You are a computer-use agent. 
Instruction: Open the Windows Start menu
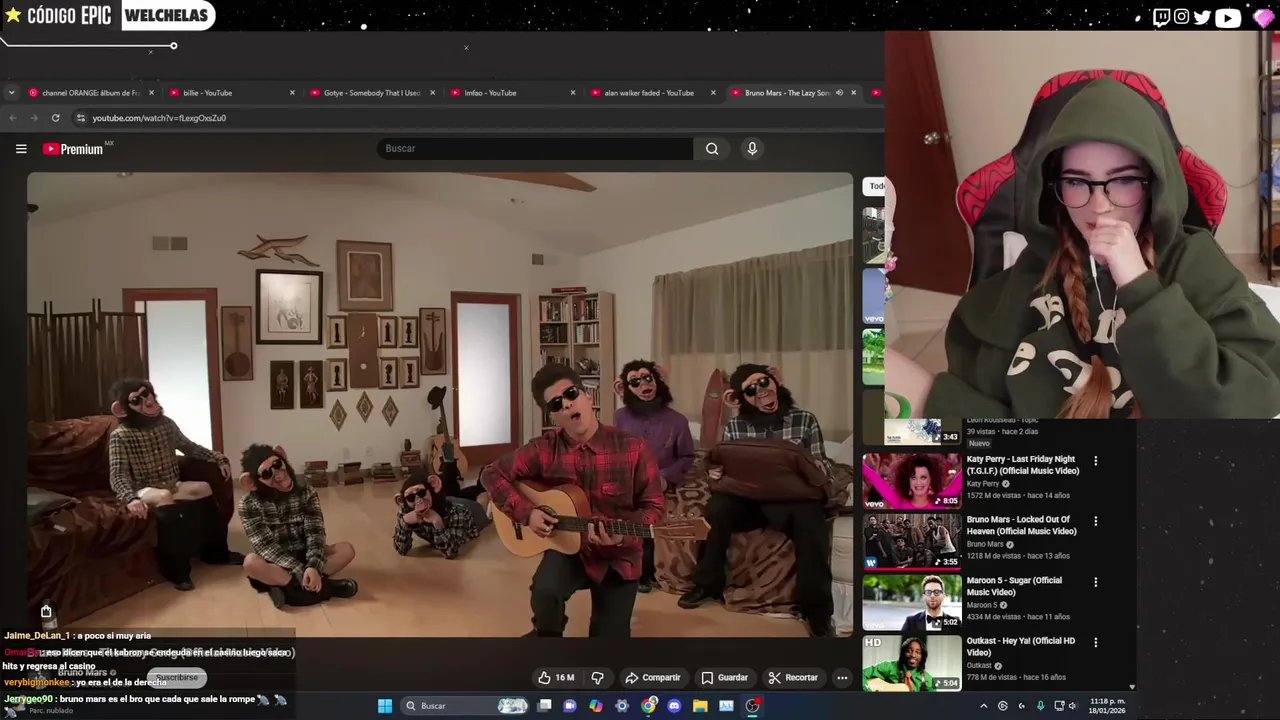click(385, 706)
